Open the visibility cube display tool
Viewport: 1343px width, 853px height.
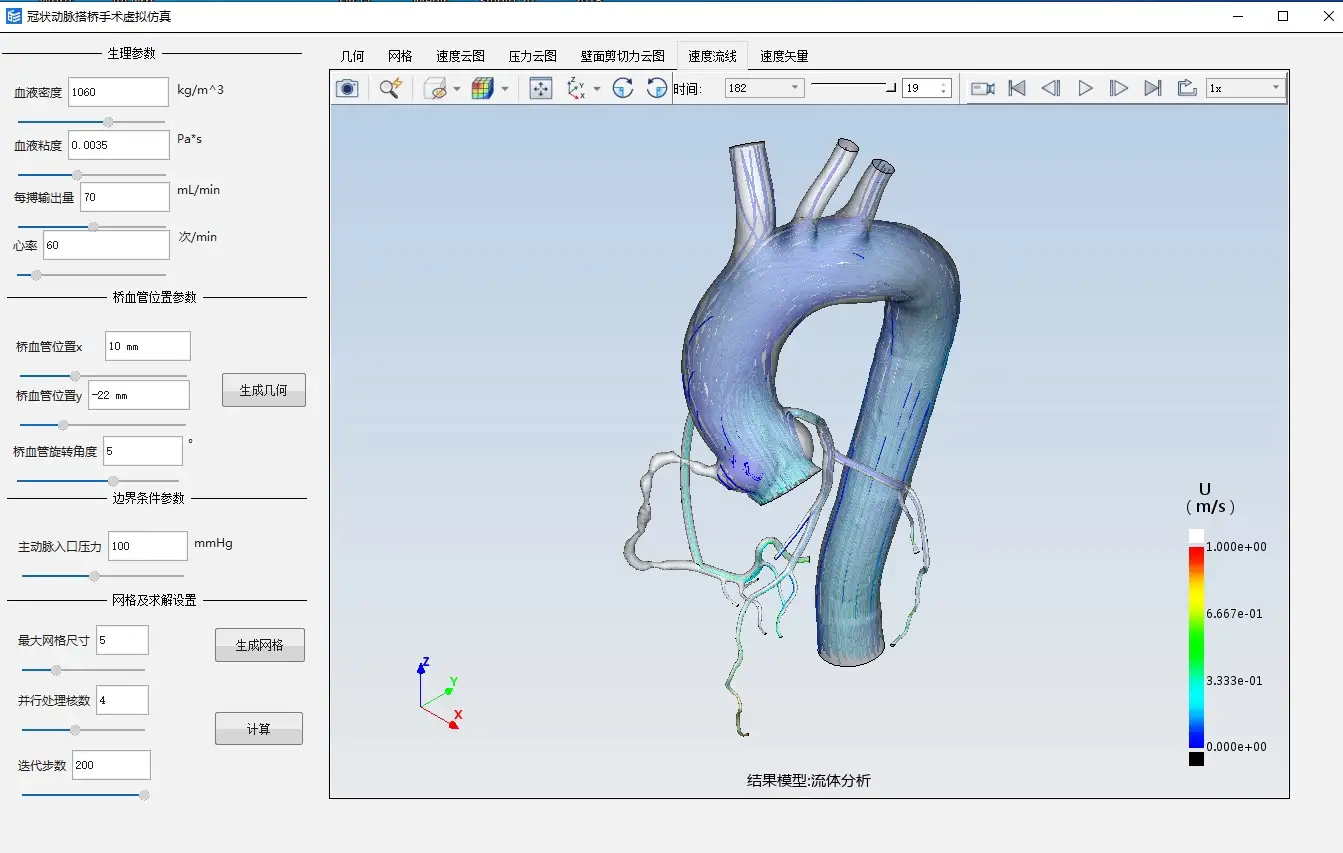click(435, 89)
